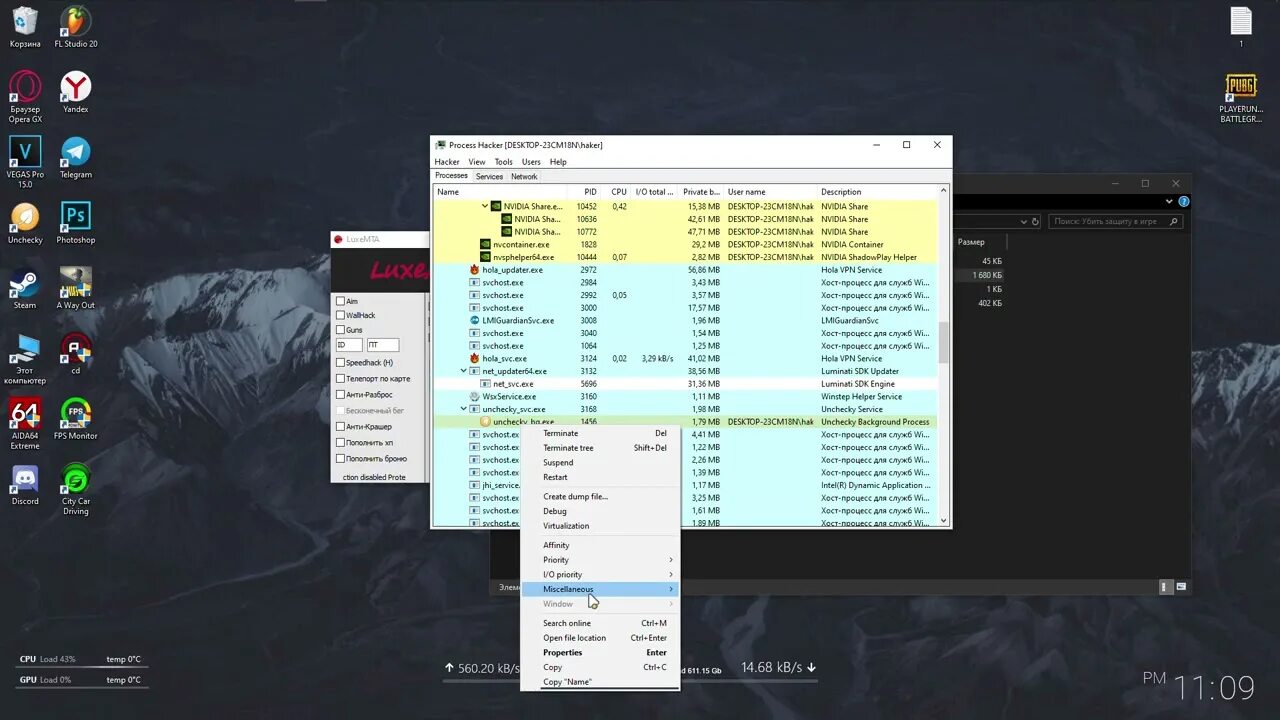1280x720 pixels.
Task: Click the Process Hacker vertical scrollbar thumb
Action: pos(944,341)
